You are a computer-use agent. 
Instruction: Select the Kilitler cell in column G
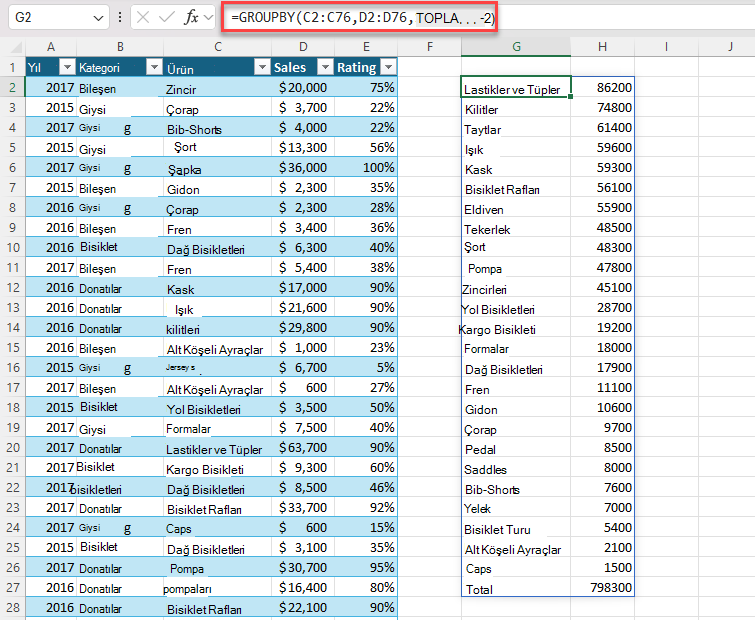[x=516, y=108]
